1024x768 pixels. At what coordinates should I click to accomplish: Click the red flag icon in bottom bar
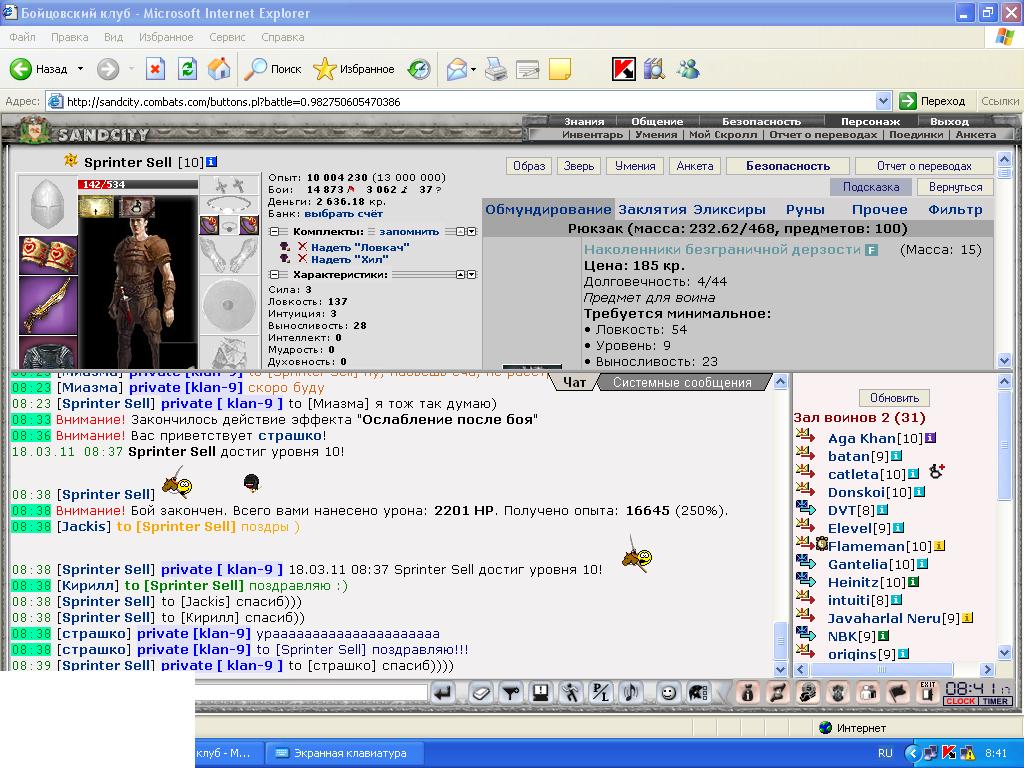point(898,693)
